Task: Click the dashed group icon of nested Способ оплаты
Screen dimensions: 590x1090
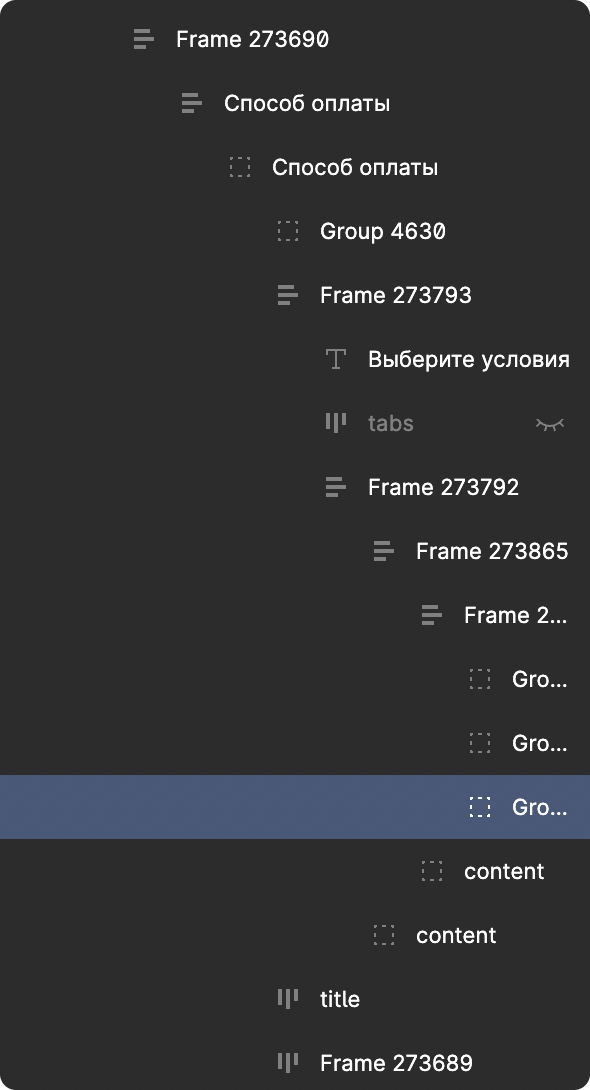Action: 239,168
